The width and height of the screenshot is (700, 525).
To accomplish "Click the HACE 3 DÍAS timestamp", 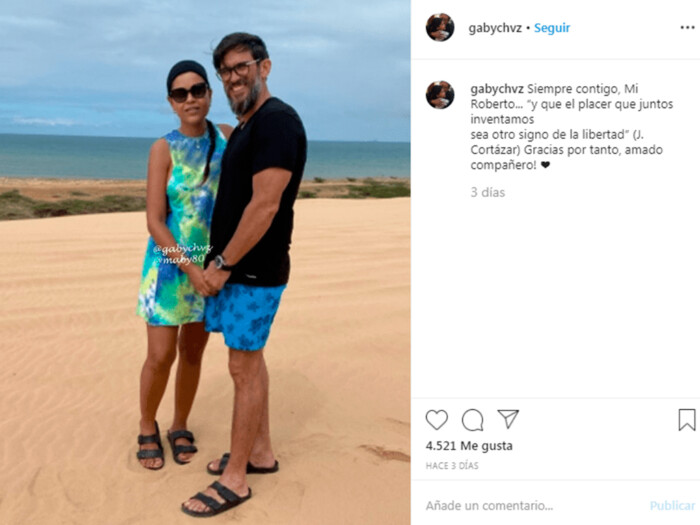I will [452, 466].
